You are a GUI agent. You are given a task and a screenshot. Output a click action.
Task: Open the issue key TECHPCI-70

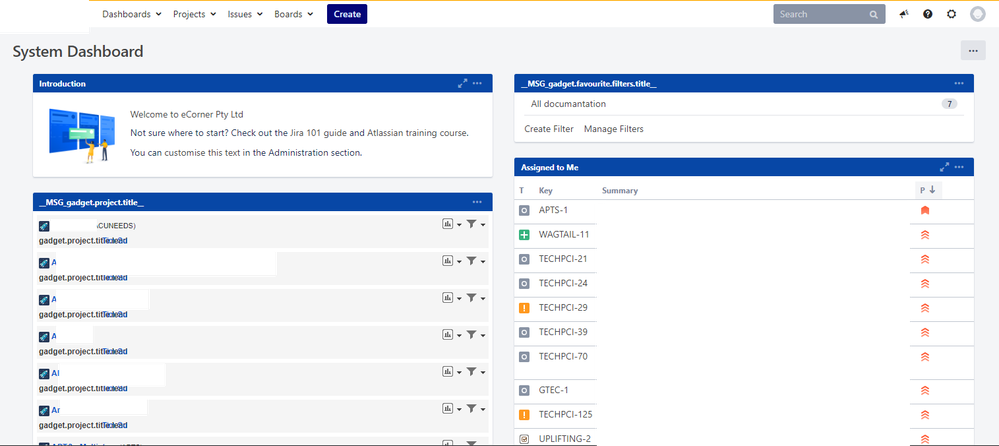[563, 357]
